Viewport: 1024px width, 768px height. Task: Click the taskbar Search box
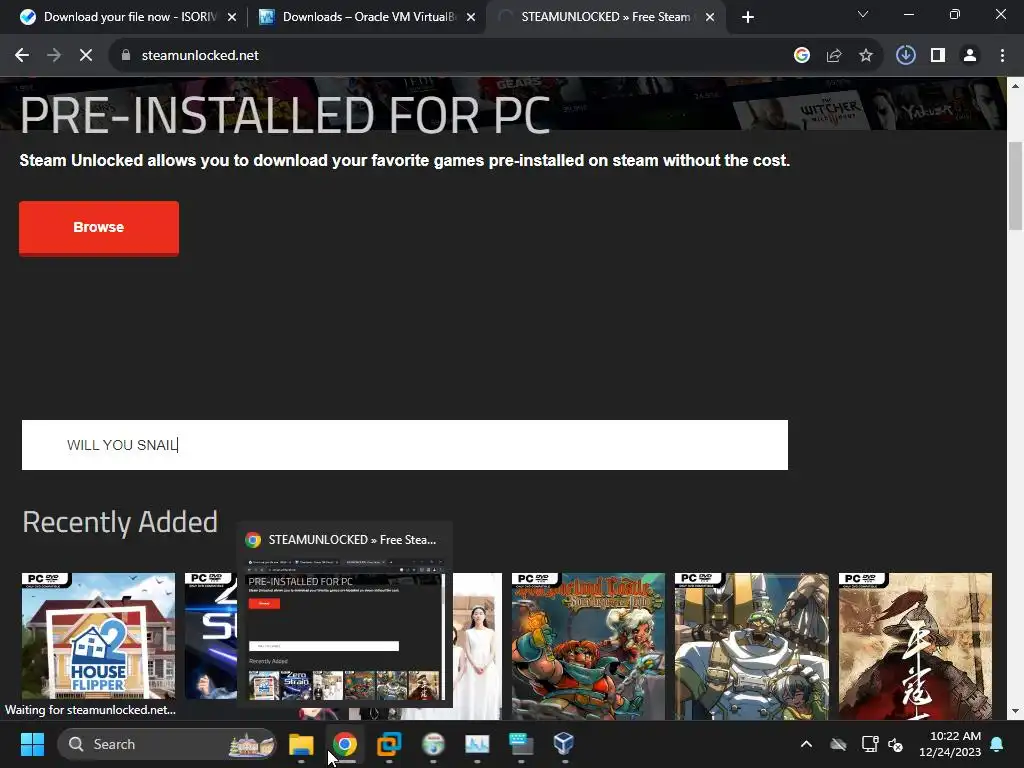click(x=167, y=744)
